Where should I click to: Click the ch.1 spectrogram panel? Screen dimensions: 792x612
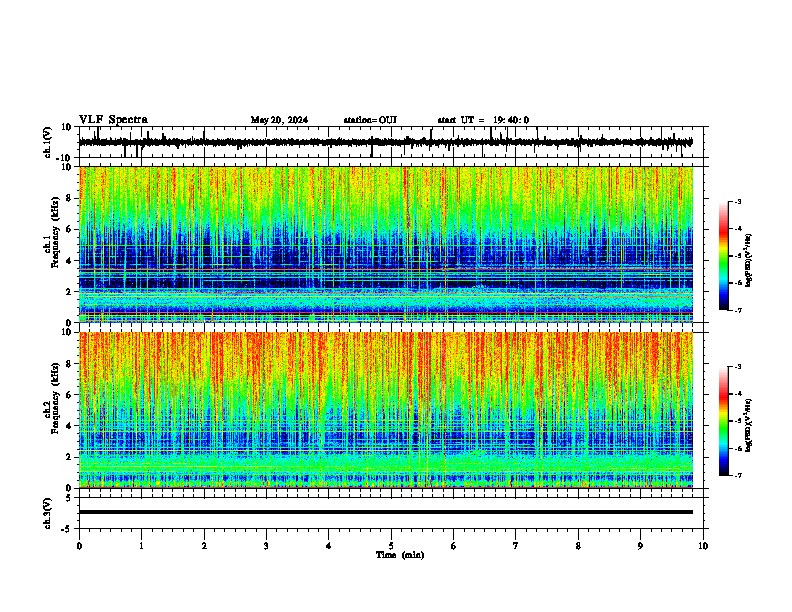tap(386, 244)
